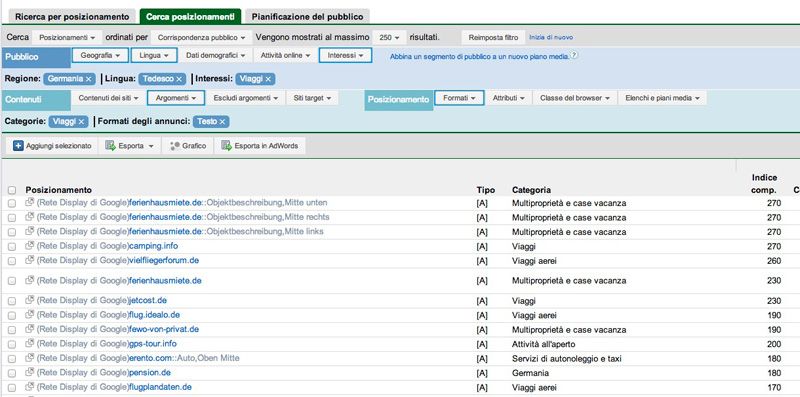
Task: Expand the Escludi argomenti dropdown
Action: pos(246,98)
